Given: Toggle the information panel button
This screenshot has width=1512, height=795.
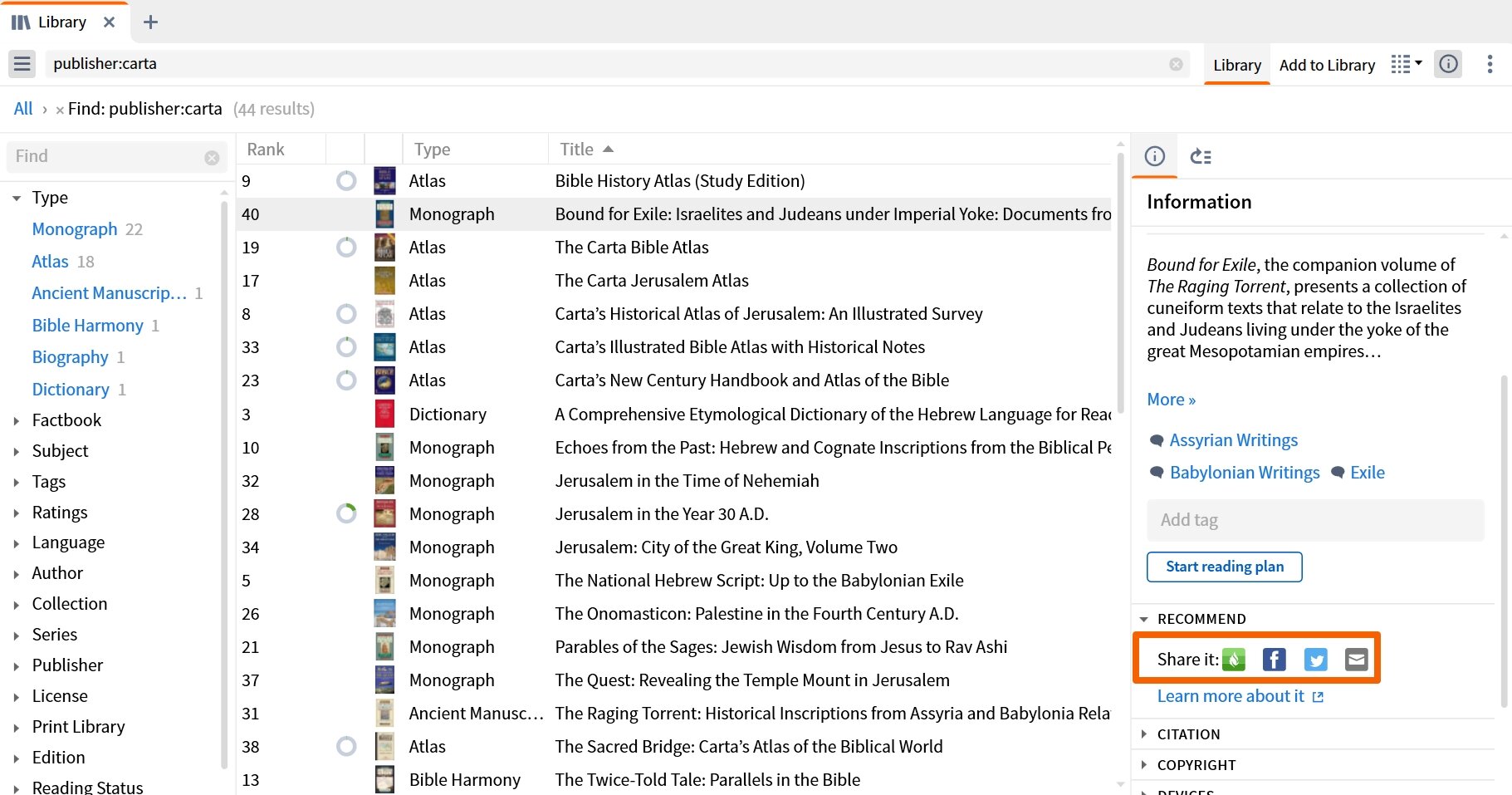Looking at the screenshot, I should 1448,64.
